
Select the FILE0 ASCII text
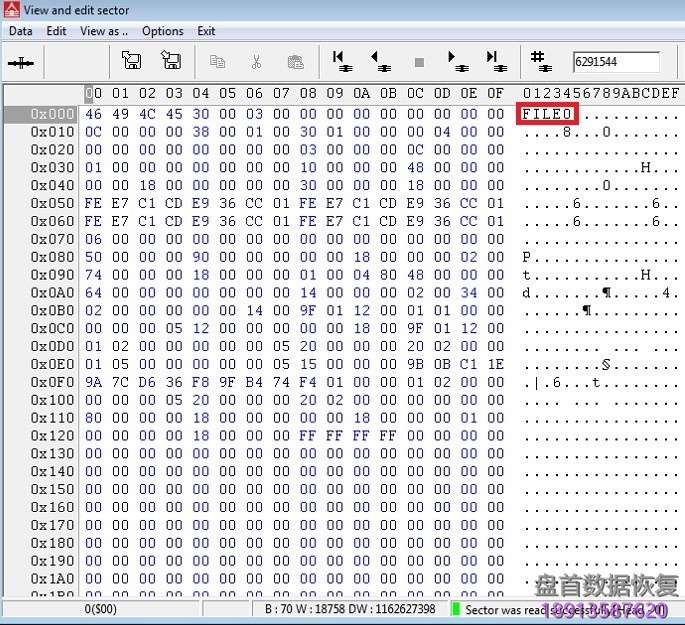(547, 114)
